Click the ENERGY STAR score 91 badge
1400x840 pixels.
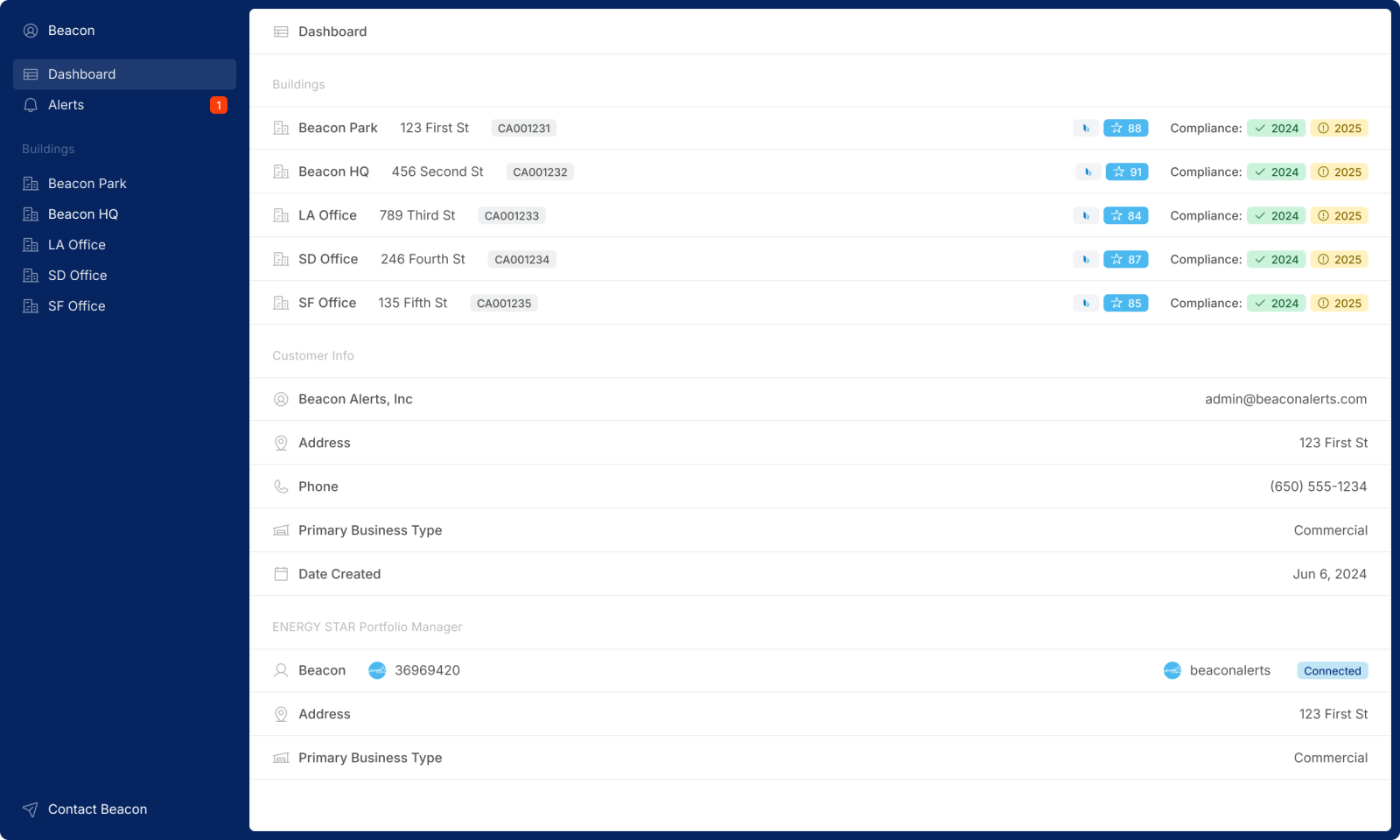[1127, 172]
